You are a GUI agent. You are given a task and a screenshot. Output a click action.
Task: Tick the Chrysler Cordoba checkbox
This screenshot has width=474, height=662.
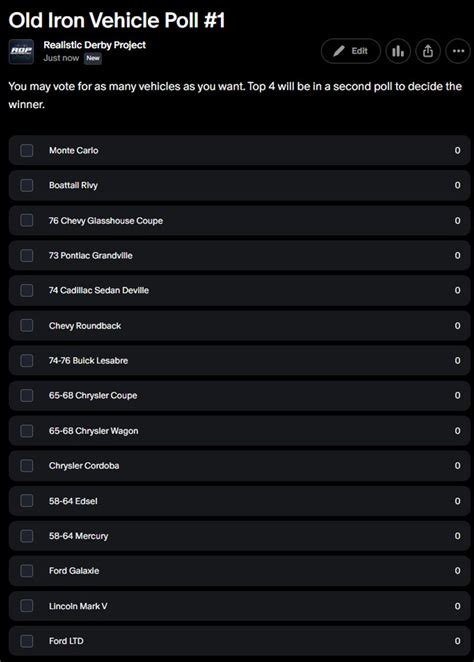point(27,466)
